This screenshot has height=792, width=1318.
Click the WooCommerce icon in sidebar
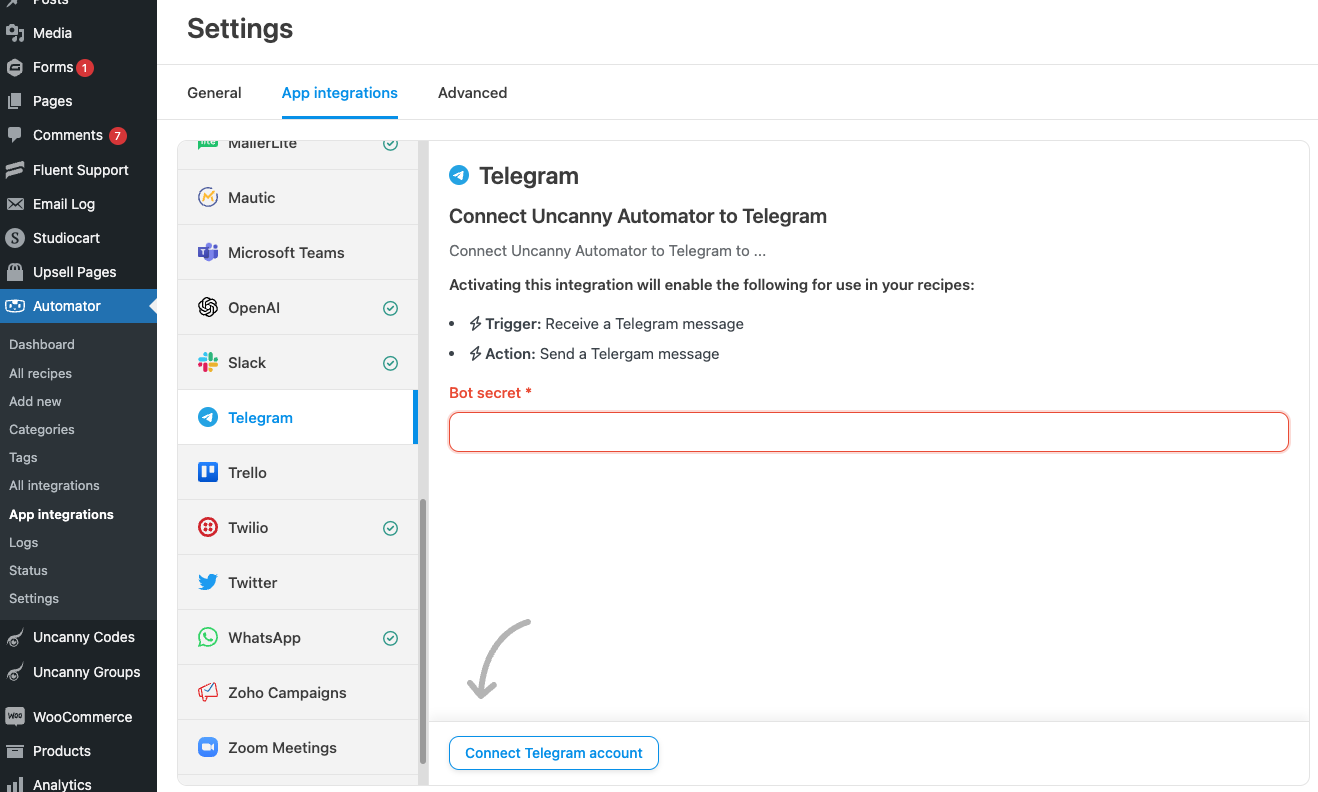(x=15, y=717)
